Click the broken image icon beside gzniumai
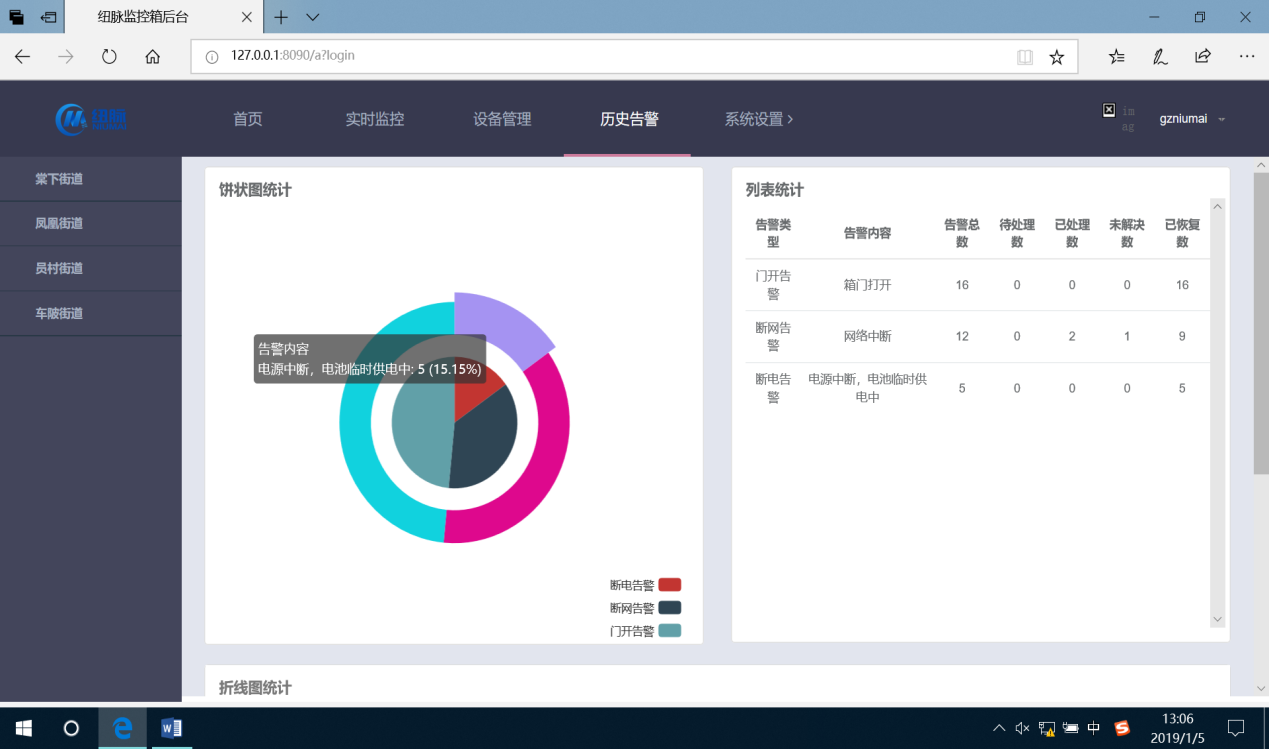Screen dimensions: 1269x749 (1109, 111)
